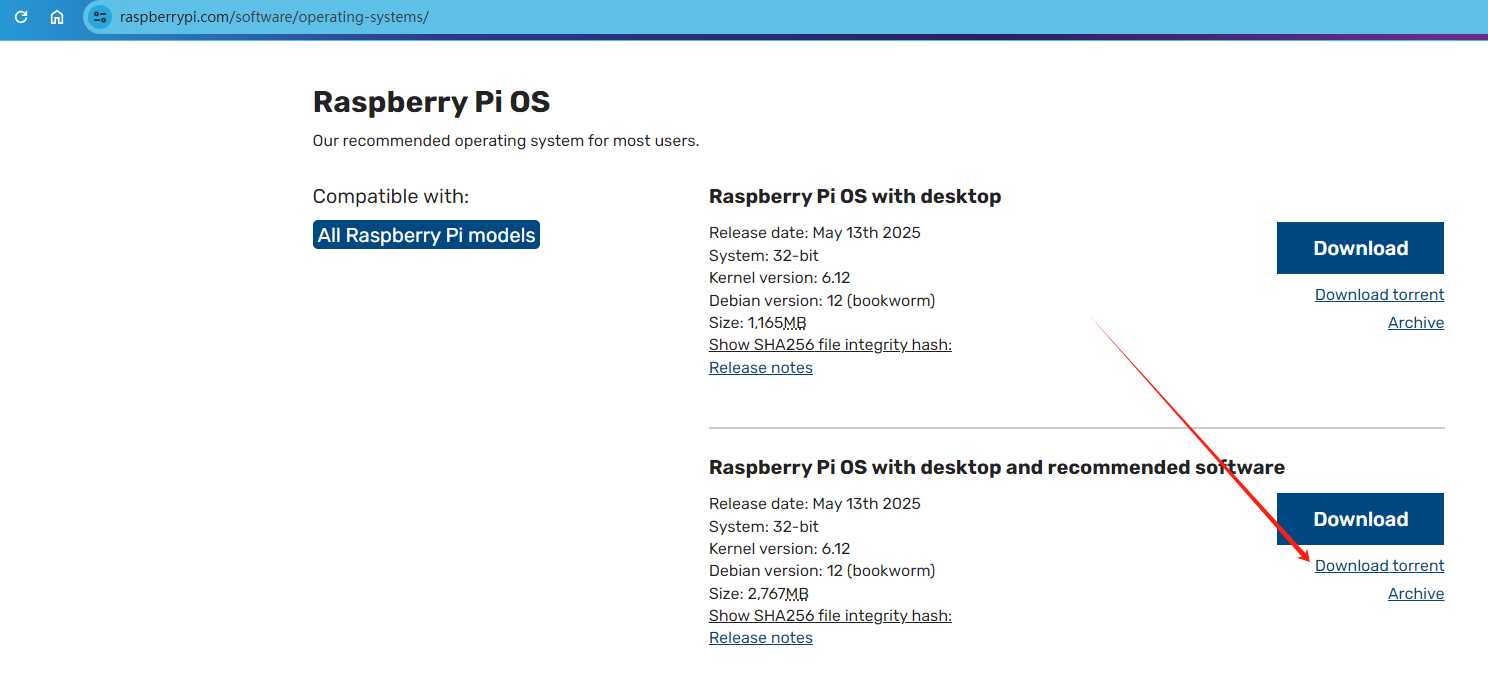Open Archive link for the 1,165MB desktop image
The image size is (1488, 695).
1416,322
